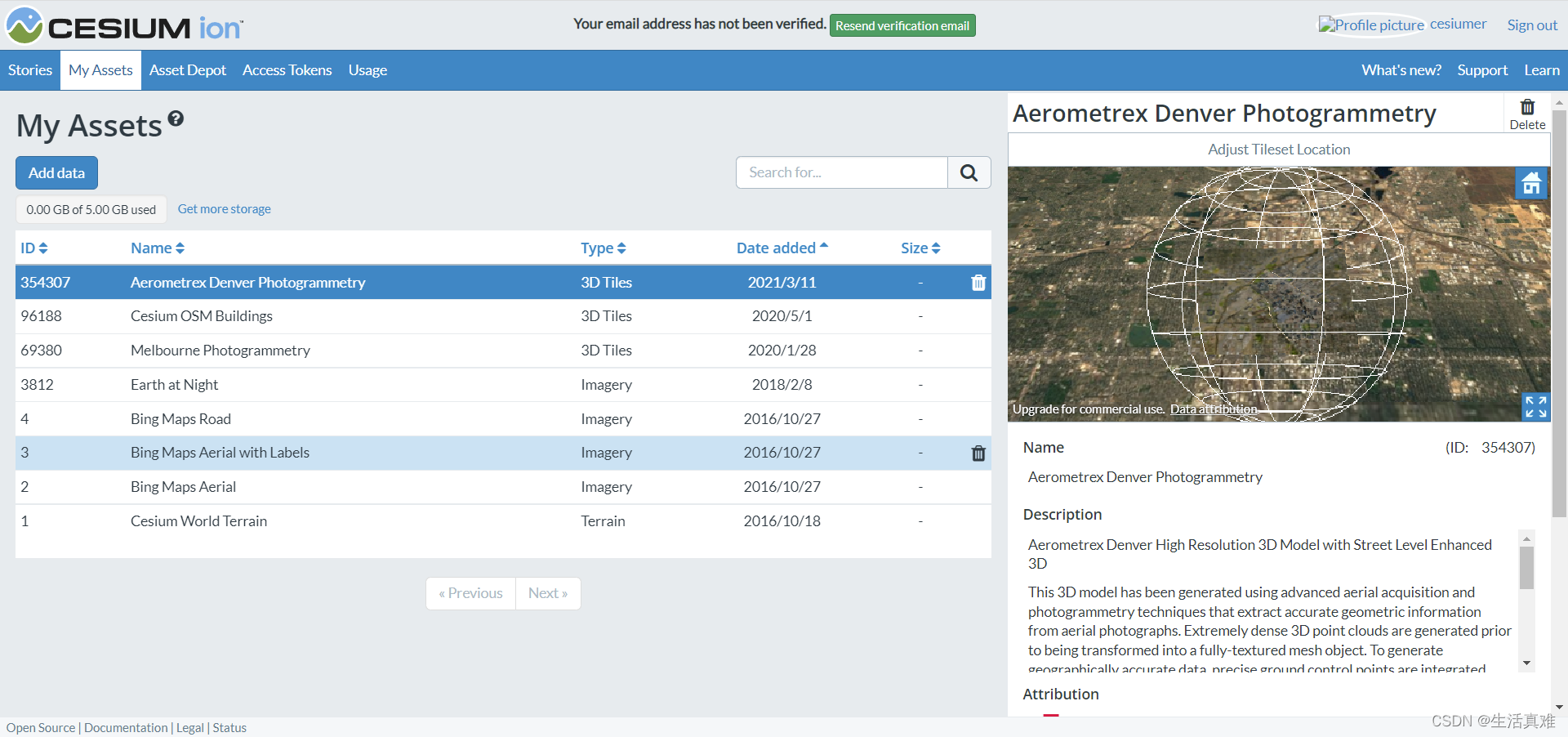Click the description box scrollbar thumb
The height and width of the screenshot is (737, 1568).
click(1526, 568)
